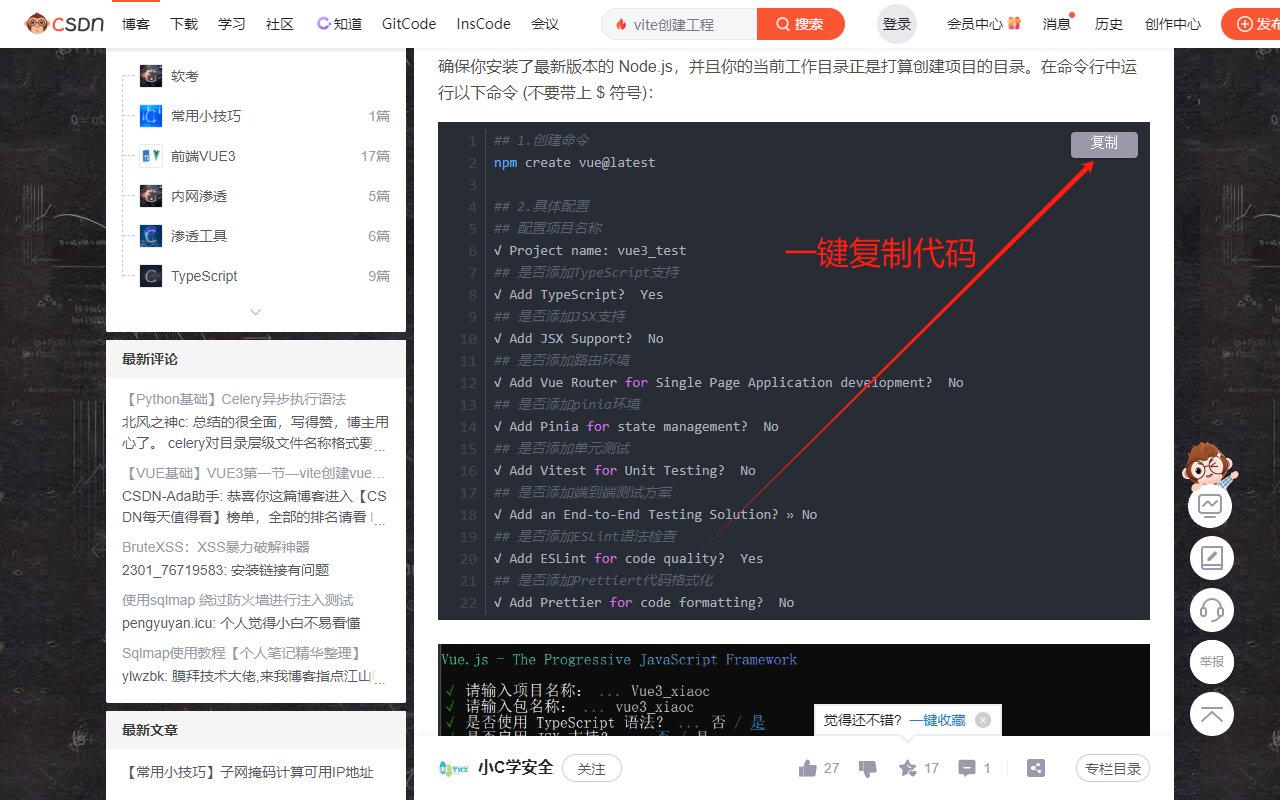Share the article using the share icon
Image resolution: width=1280 pixels, height=800 pixels.
click(1035, 768)
